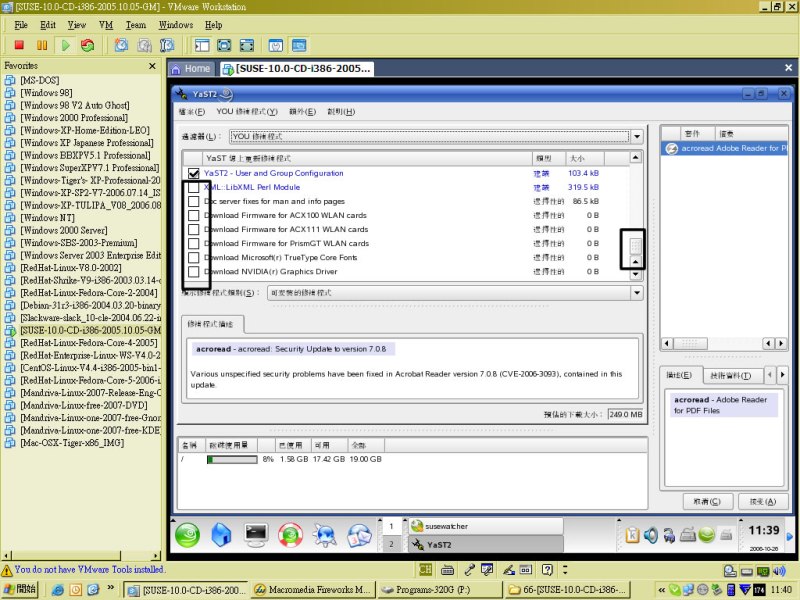Expand the Windows quick launch chevron
This screenshot has width=800, height=600.
(110, 588)
